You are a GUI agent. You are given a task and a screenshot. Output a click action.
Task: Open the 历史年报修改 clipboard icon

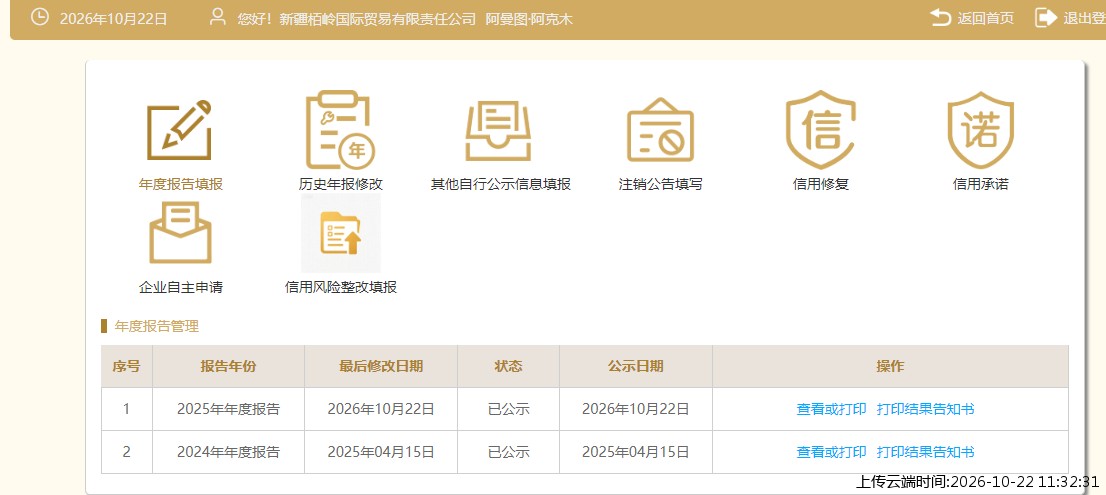[340, 130]
